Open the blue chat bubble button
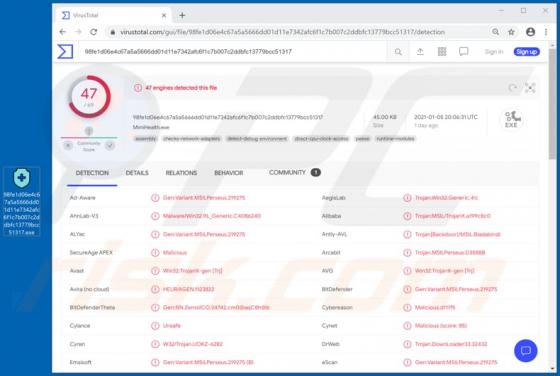This screenshot has width=560, height=376. click(x=526, y=351)
